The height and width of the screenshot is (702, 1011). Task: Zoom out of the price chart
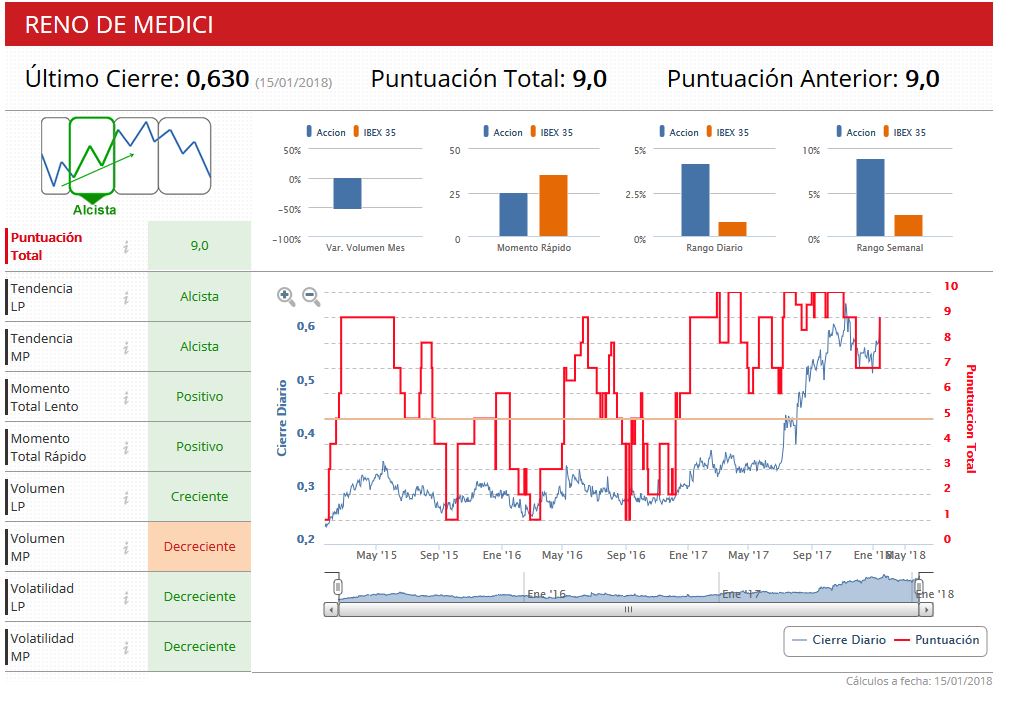click(311, 297)
